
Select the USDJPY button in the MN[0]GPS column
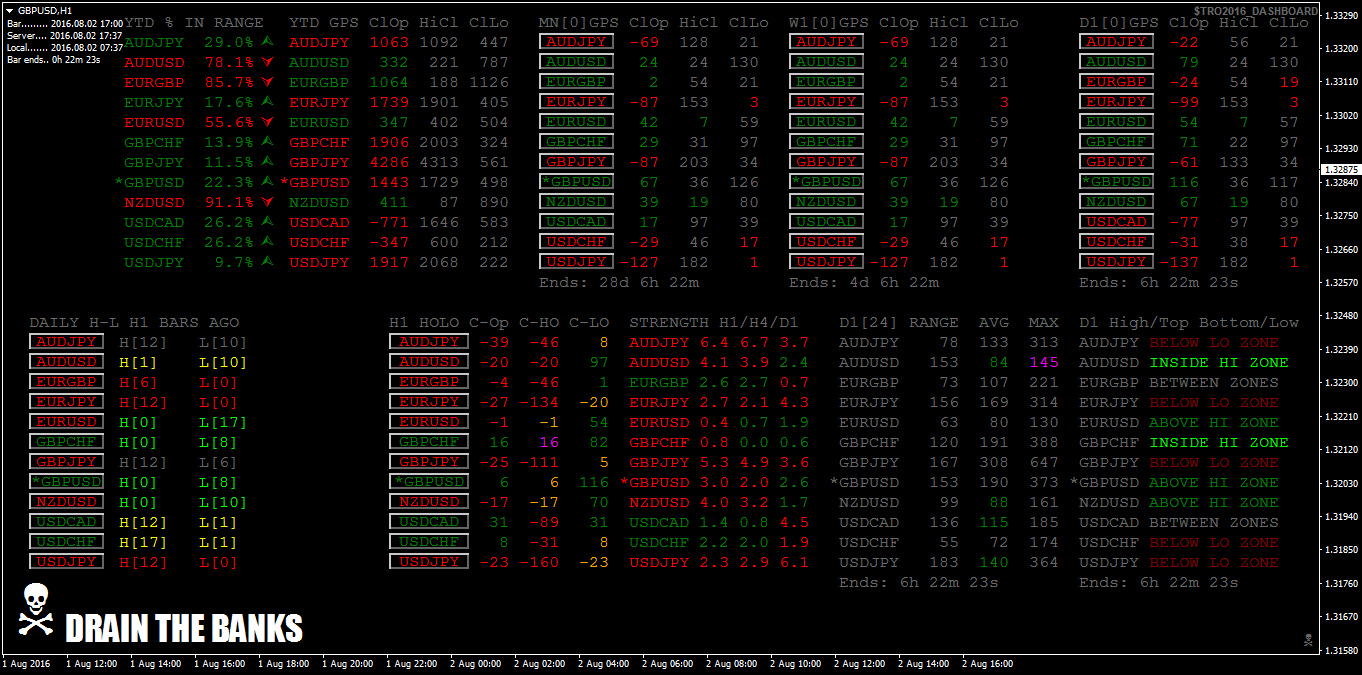pos(576,262)
